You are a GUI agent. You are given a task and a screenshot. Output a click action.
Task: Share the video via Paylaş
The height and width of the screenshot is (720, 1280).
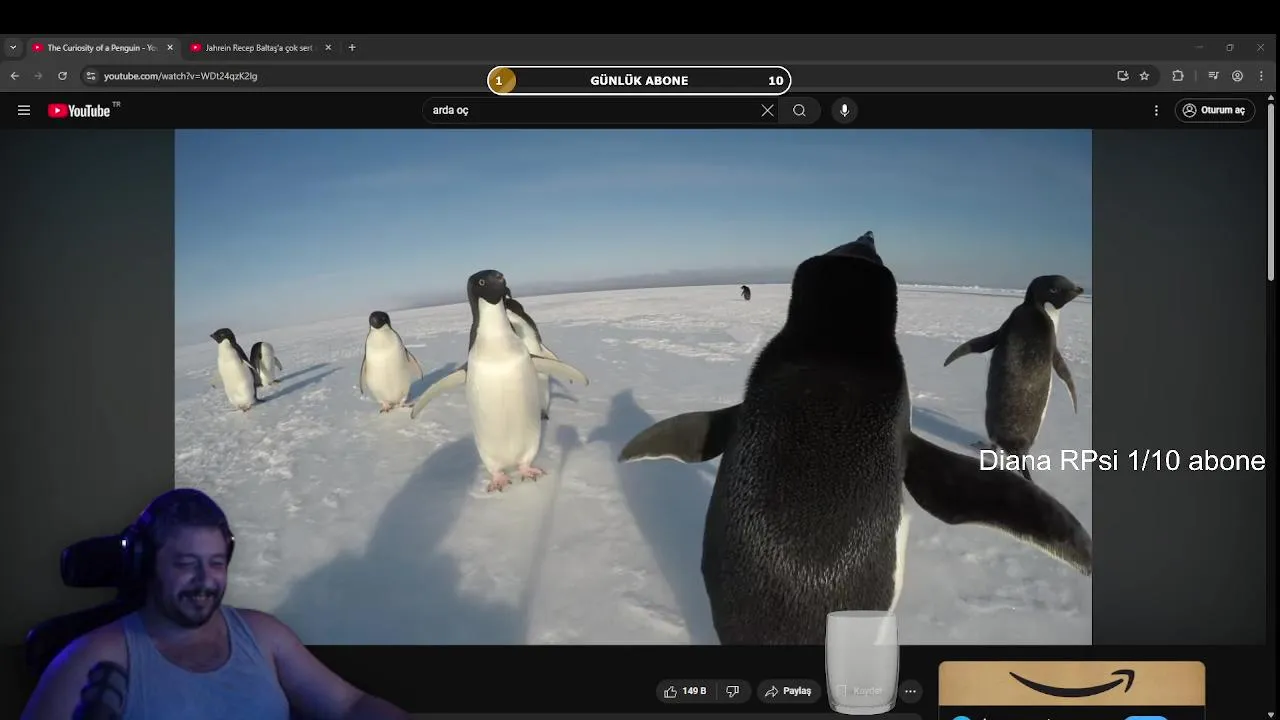(788, 691)
